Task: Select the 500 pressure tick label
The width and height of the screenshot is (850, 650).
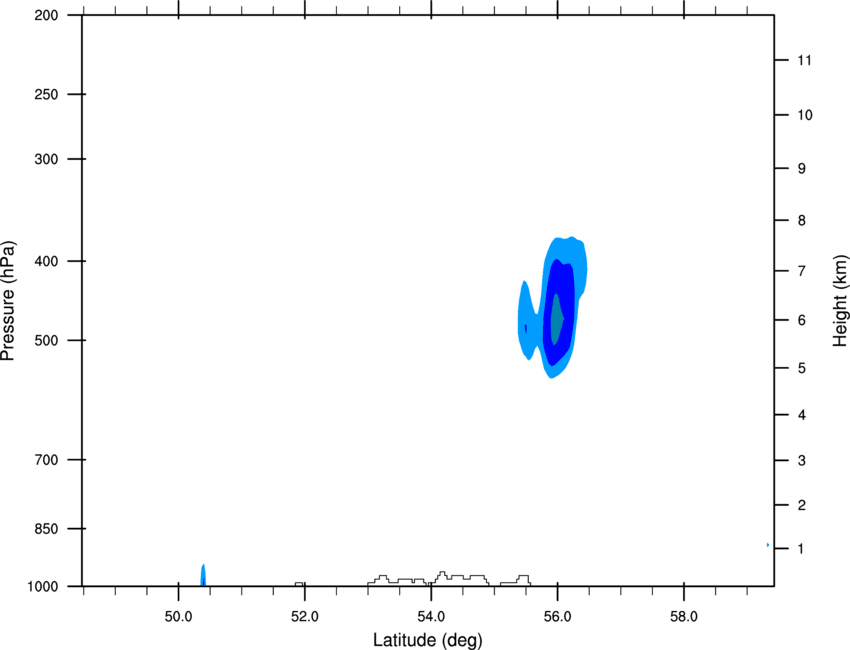Action: 46,340
